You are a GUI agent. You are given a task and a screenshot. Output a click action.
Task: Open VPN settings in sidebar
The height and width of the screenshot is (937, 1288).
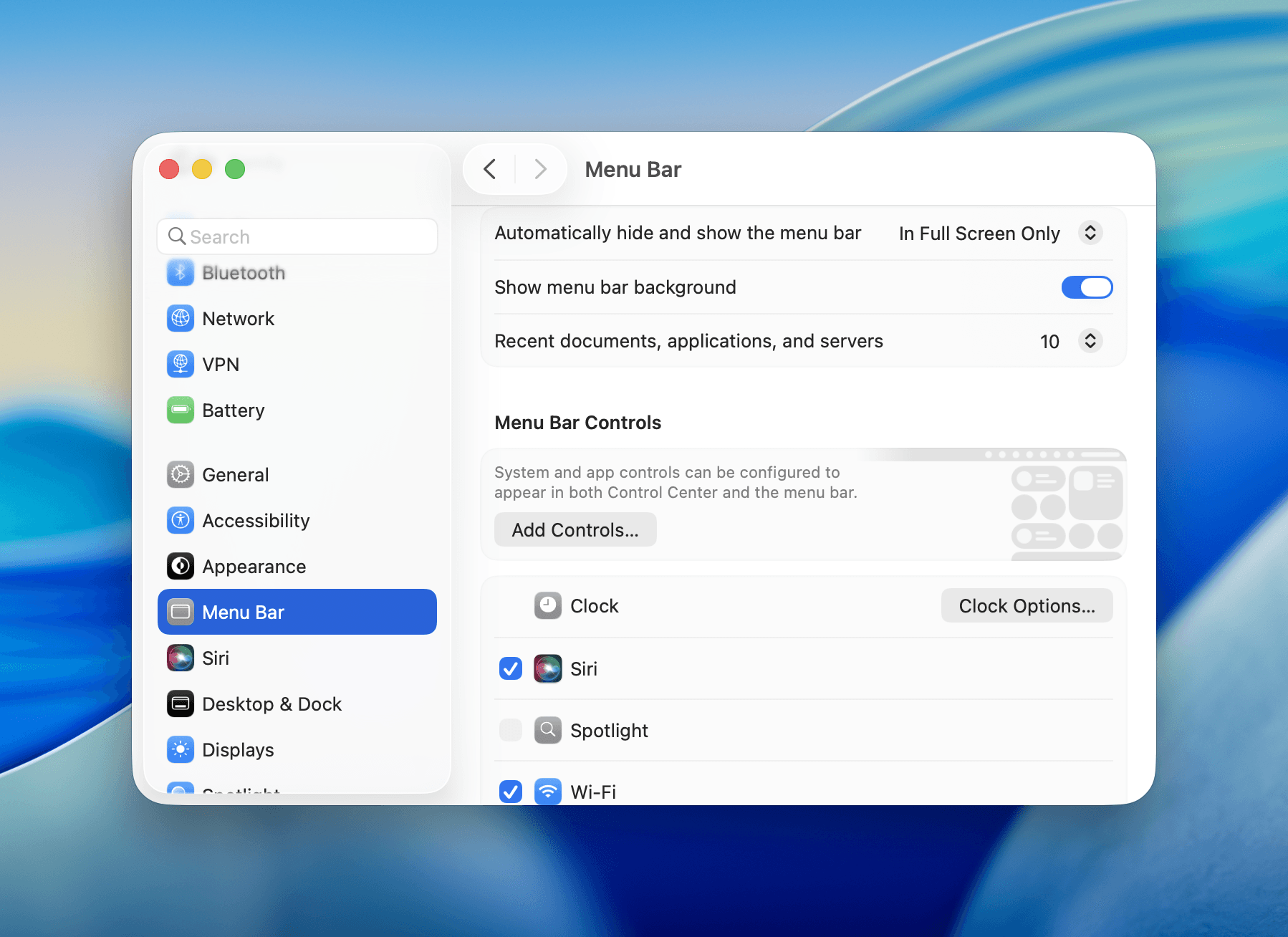tap(297, 365)
